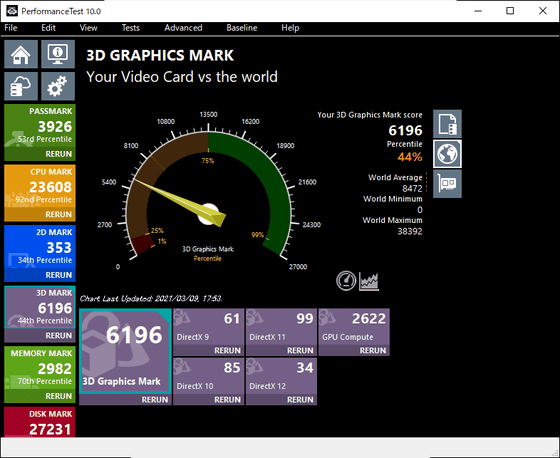Rerun the DirectX 11 test
This screenshot has height=458, width=560.
300,350
